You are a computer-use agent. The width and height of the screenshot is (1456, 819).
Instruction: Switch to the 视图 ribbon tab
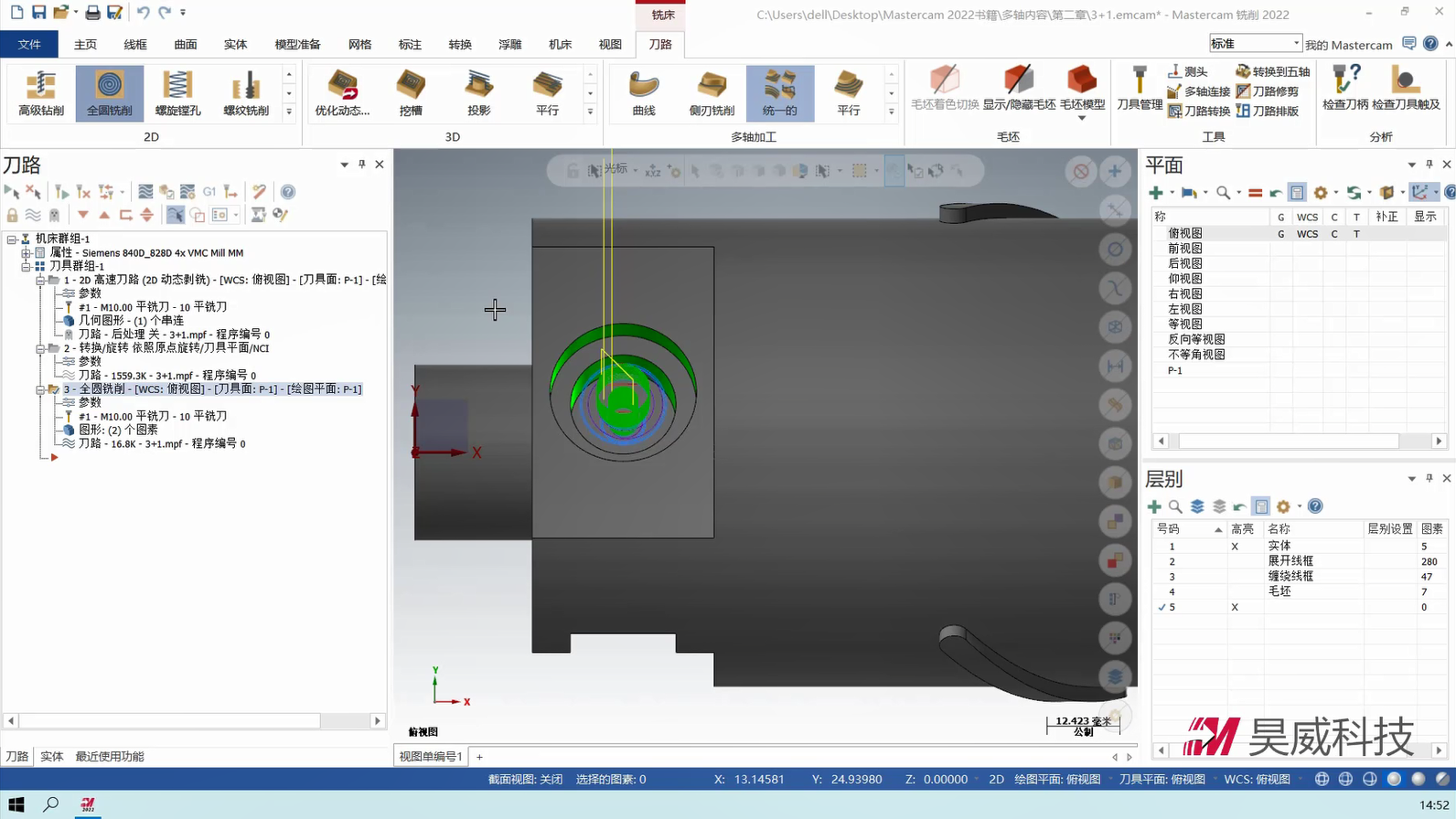[x=610, y=44]
